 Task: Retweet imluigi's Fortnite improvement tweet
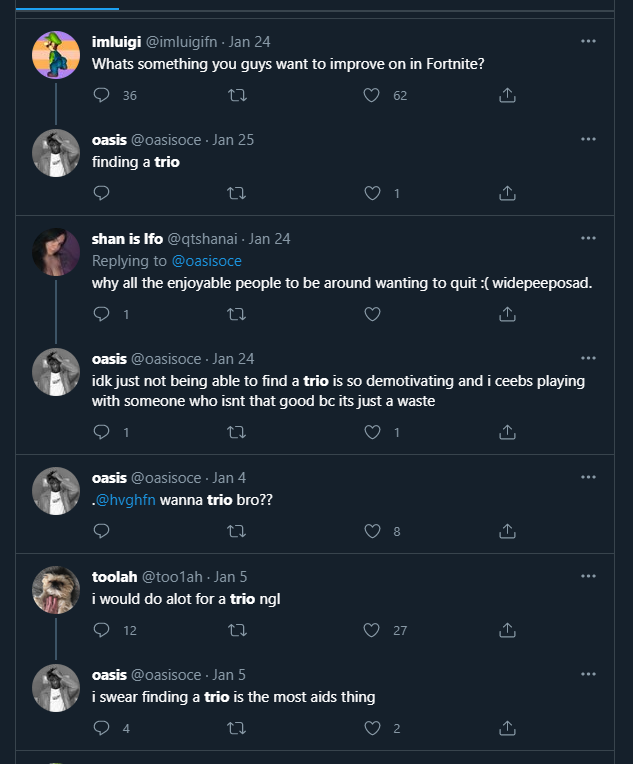tap(237, 95)
